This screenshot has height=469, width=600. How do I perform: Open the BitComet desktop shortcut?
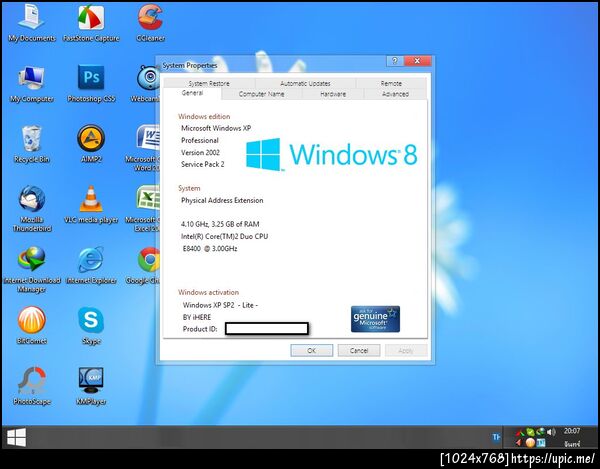(x=31, y=326)
